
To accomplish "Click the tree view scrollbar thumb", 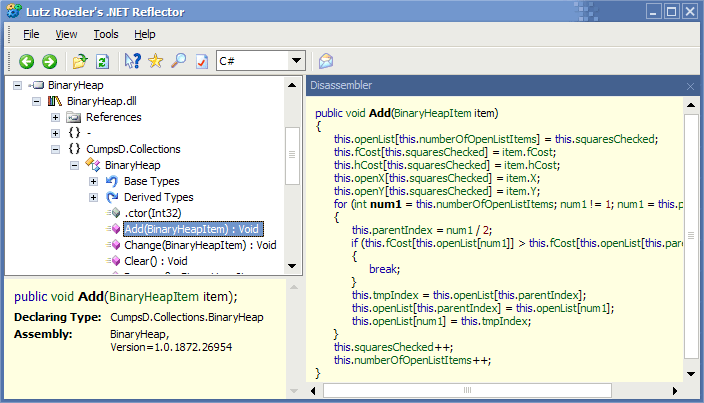I will (292, 155).
